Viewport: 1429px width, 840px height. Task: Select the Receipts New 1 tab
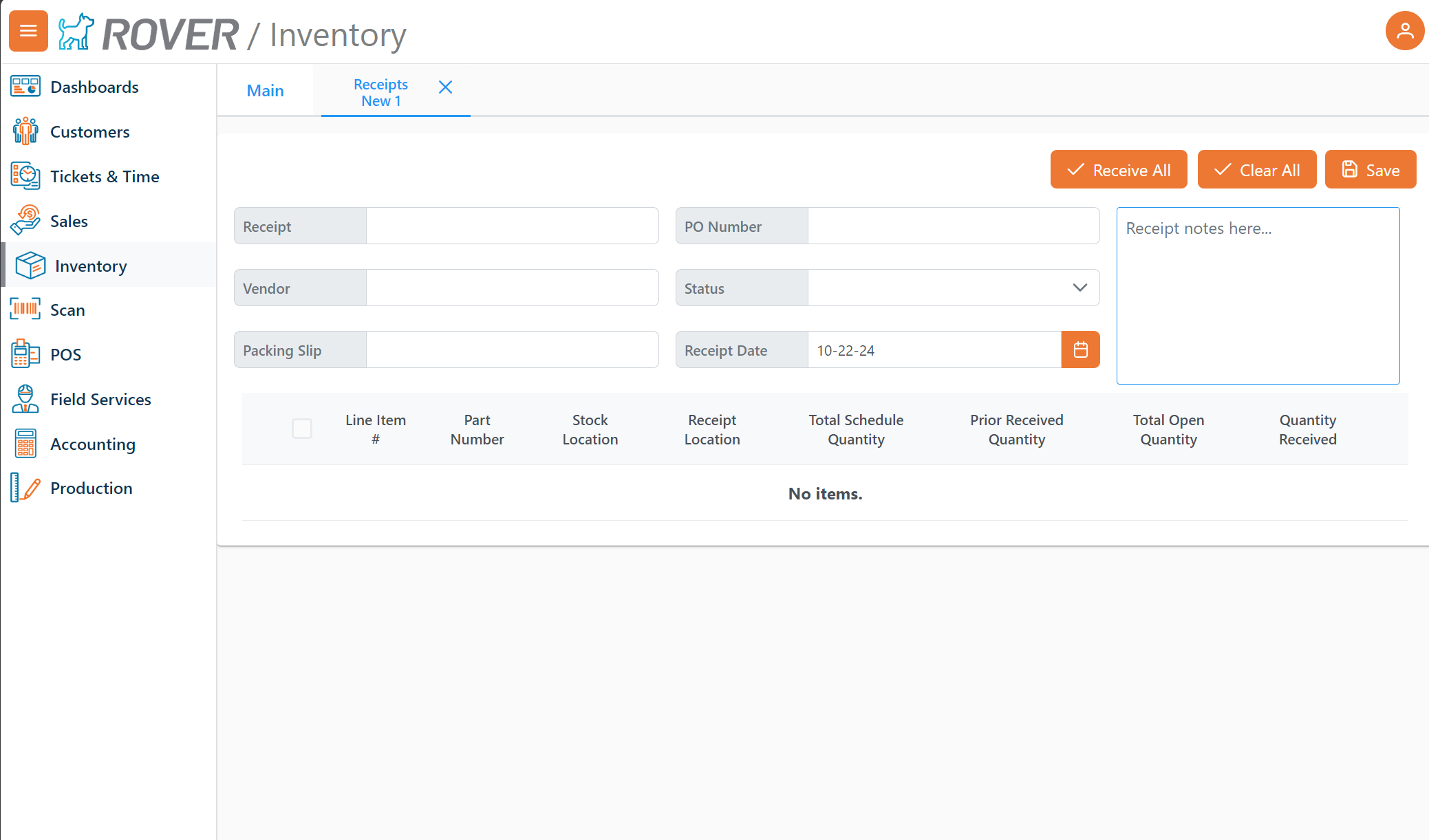click(x=380, y=92)
